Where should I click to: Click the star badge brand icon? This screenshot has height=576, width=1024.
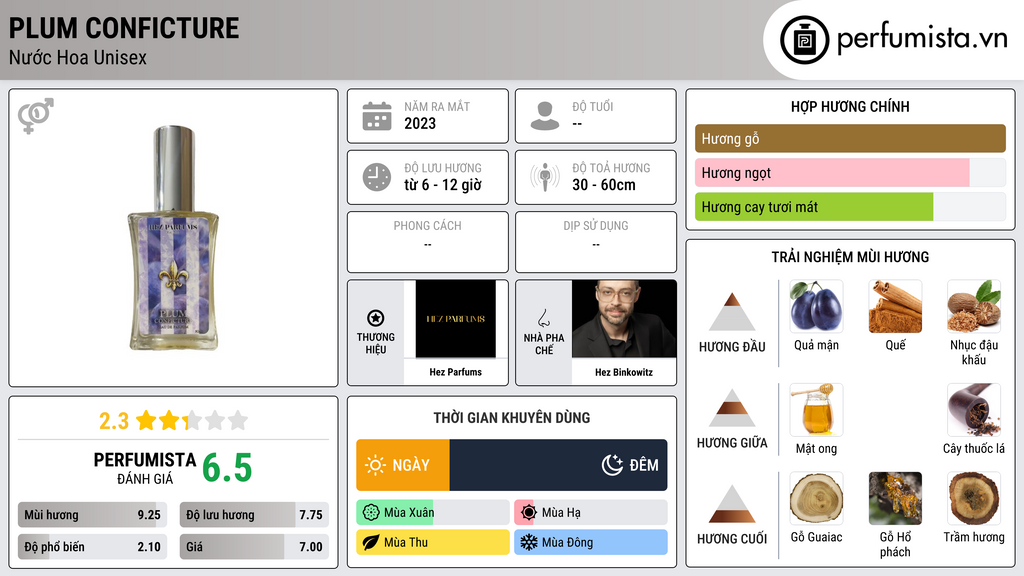(376, 318)
